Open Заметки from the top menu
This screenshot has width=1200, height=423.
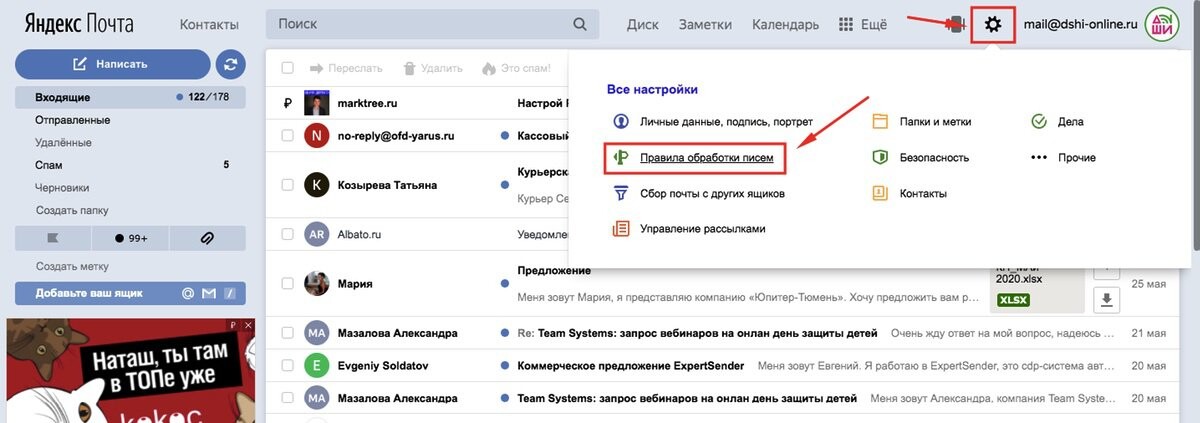click(705, 24)
